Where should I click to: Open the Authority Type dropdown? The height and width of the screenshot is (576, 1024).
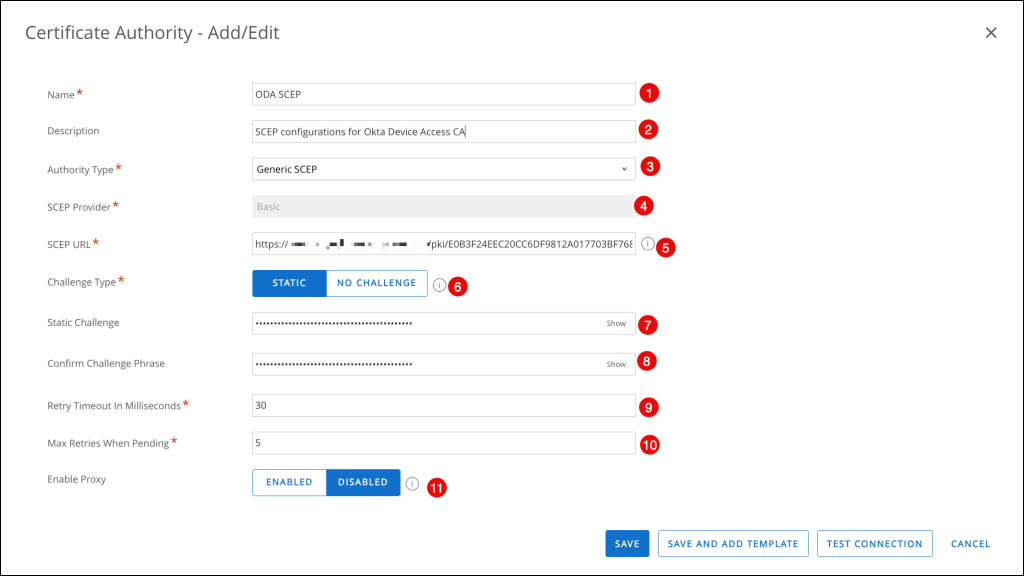pyautogui.click(x=444, y=169)
